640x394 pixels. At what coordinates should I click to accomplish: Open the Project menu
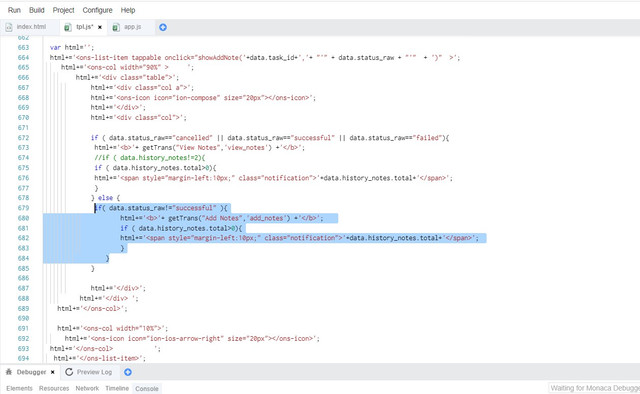point(63,10)
